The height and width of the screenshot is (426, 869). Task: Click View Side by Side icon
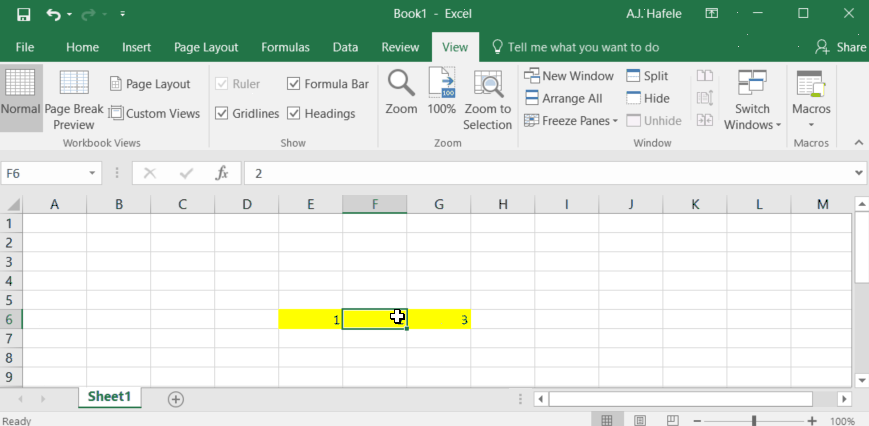point(705,76)
